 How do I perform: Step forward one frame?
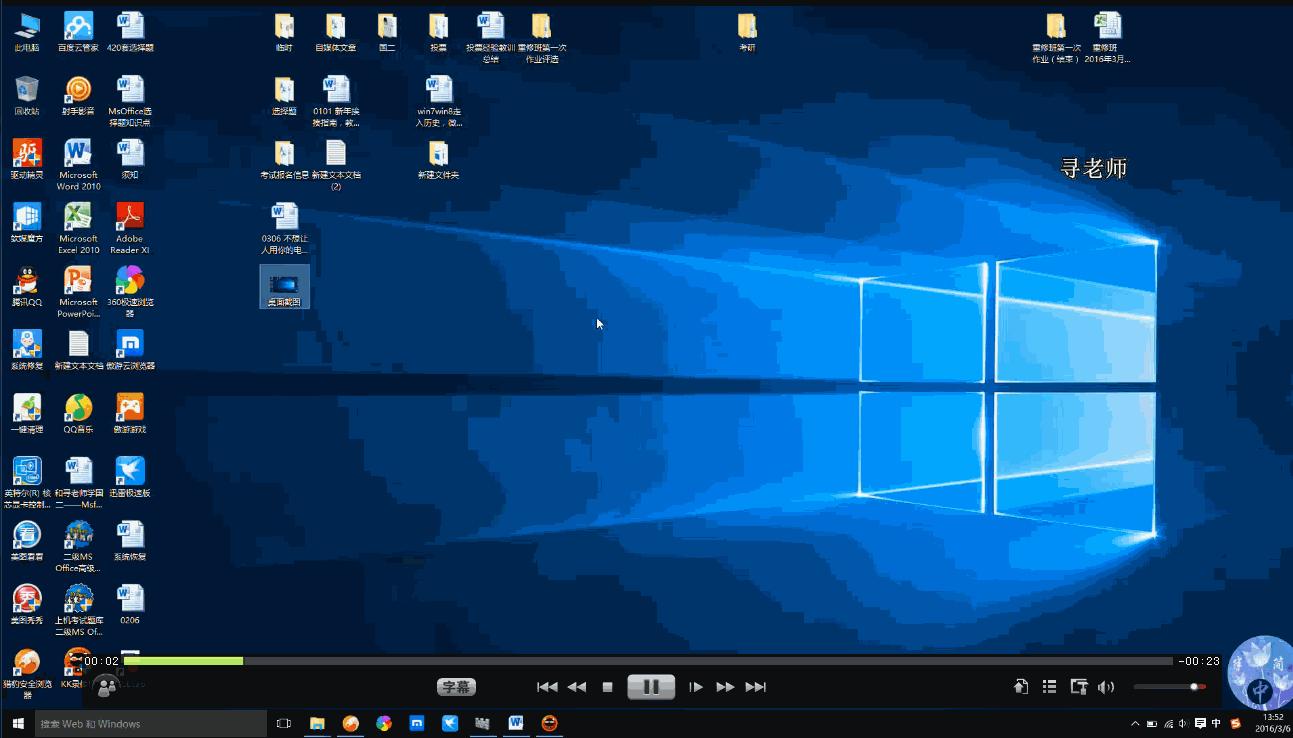click(x=696, y=687)
